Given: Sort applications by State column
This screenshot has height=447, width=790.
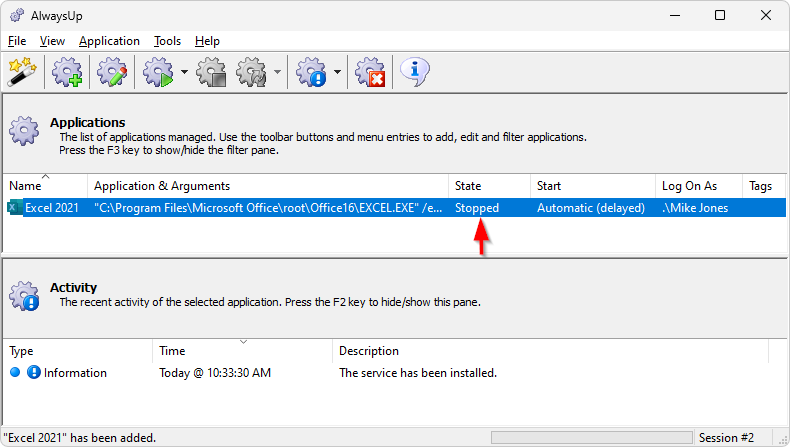Looking at the screenshot, I should [x=489, y=186].
